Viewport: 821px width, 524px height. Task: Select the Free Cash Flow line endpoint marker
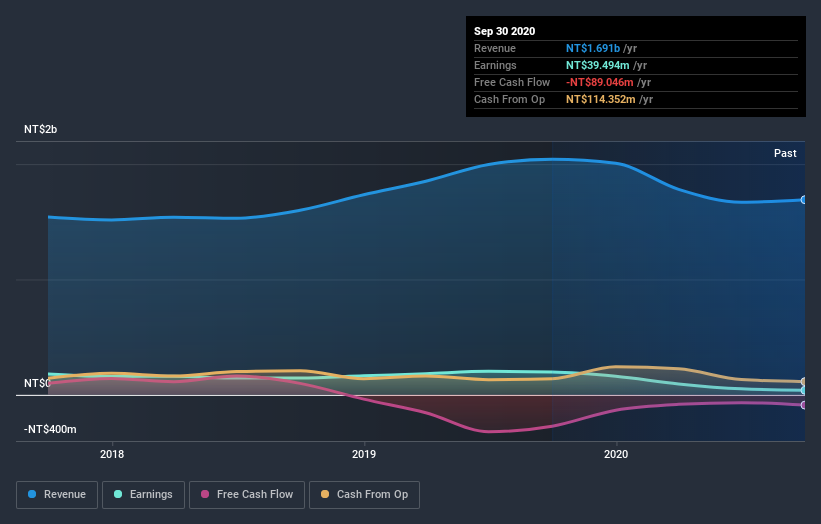[x=804, y=405]
